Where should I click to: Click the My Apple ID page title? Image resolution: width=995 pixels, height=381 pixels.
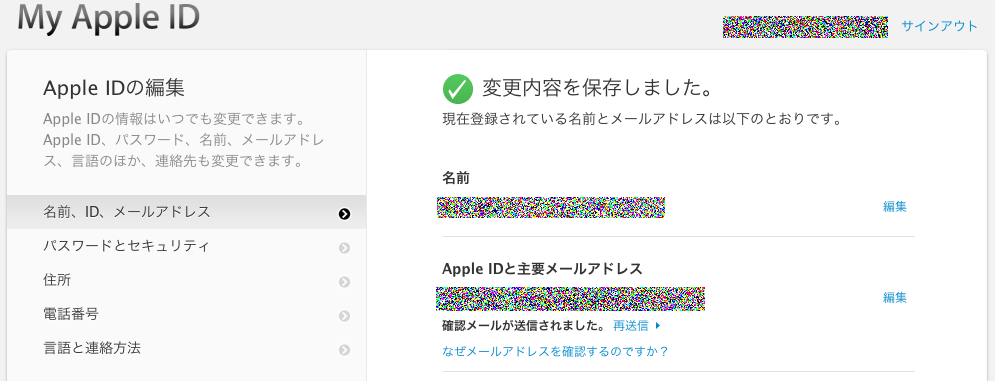(109, 17)
